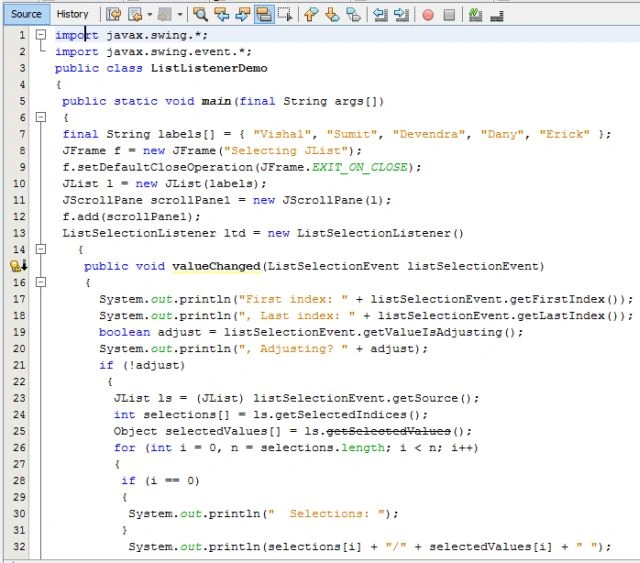This screenshot has height=563, width=640.
Task: Click getFirstIndex() on line 17
Action: point(563,299)
